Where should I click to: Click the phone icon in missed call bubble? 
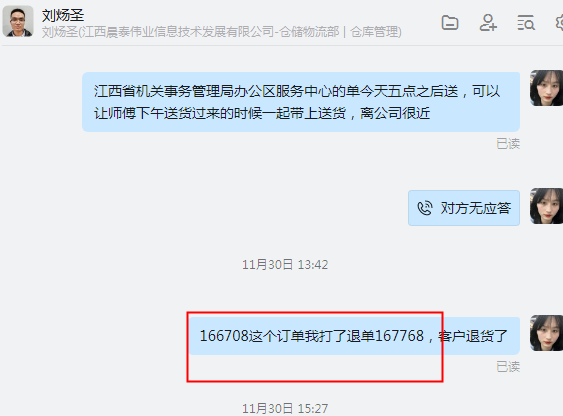[425, 208]
